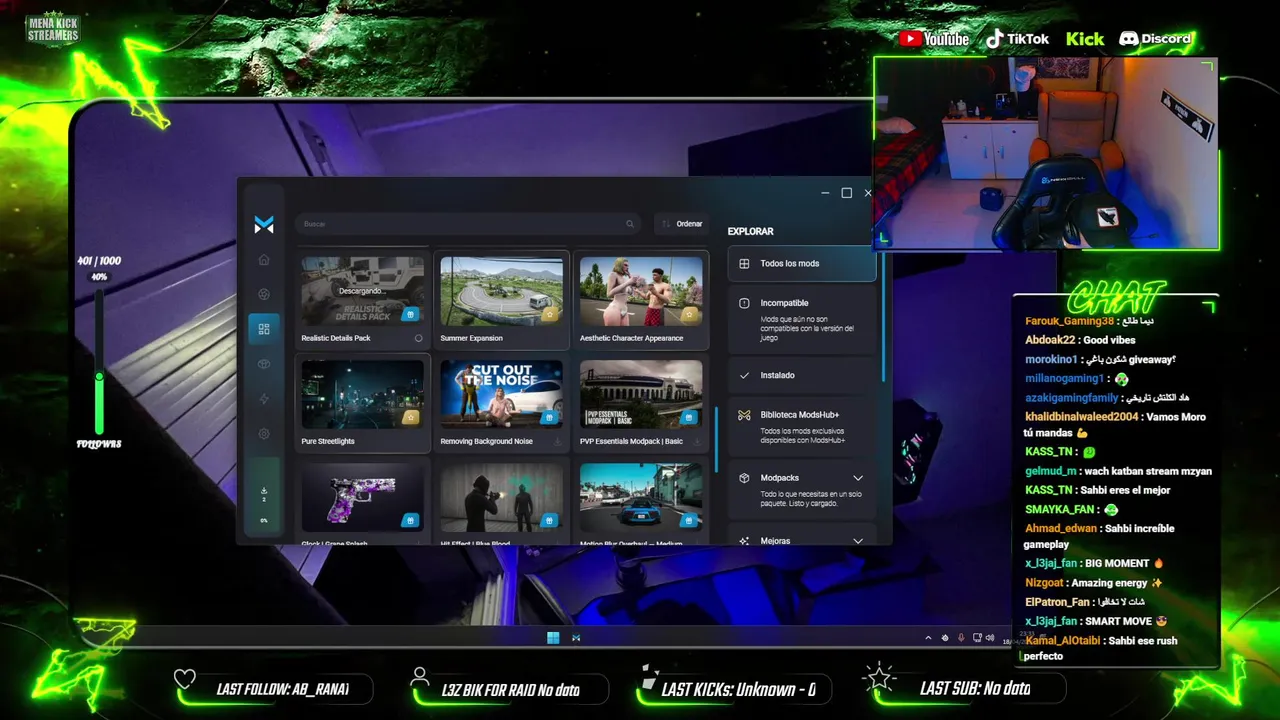
Task: Click the search magnifier icon
Action: point(630,224)
